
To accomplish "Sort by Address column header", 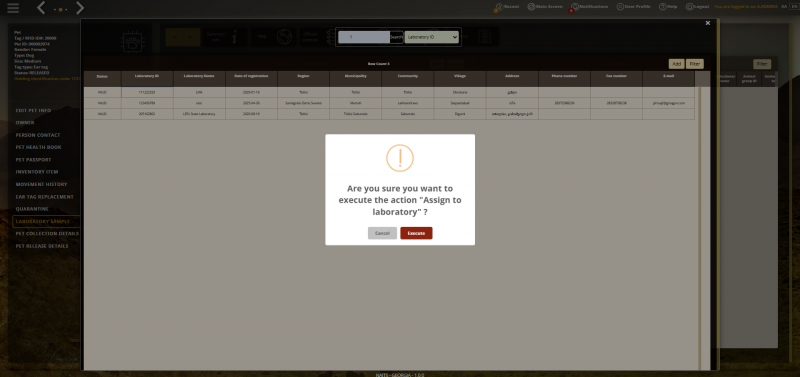I will point(512,76).
